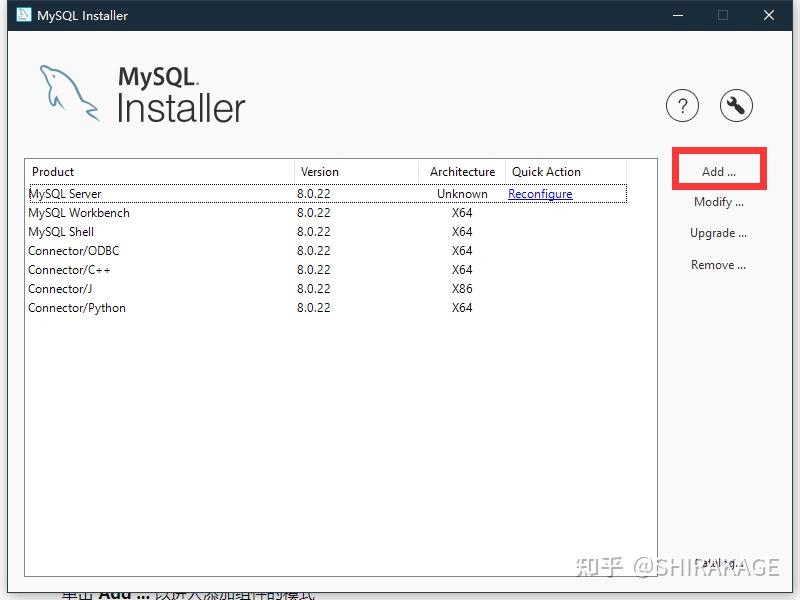This screenshot has height=600, width=800.
Task: Click the Upgrade ... button
Action: tap(719, 233)
